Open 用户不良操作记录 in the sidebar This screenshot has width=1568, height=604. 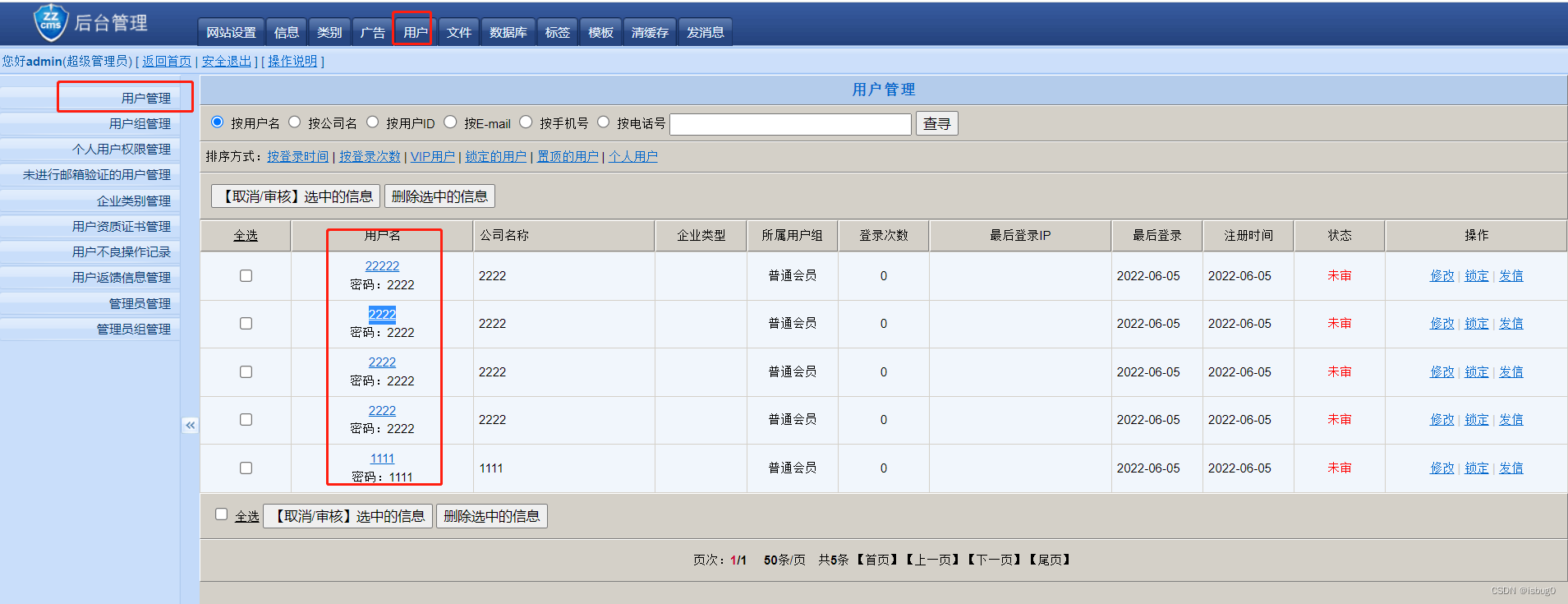point(122,251)
